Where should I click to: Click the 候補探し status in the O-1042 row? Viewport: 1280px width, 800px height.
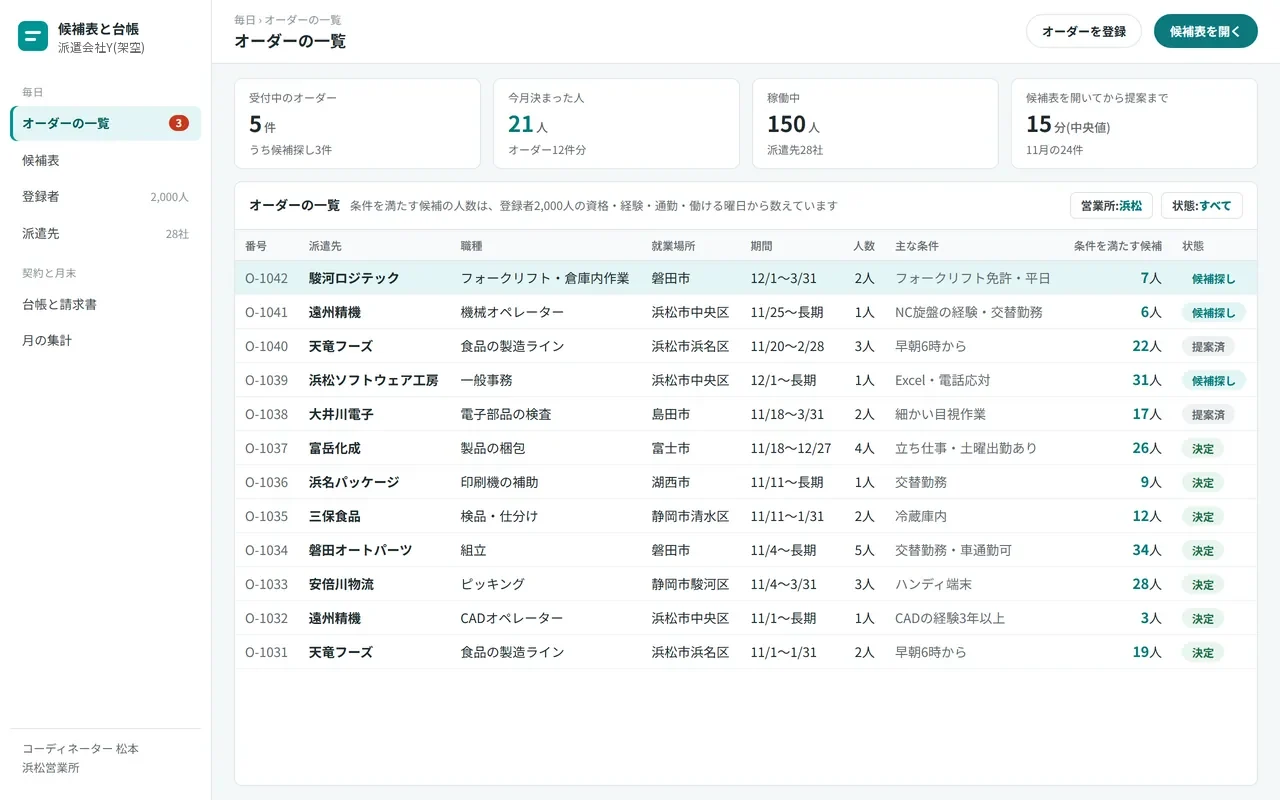pos(1214,279)
